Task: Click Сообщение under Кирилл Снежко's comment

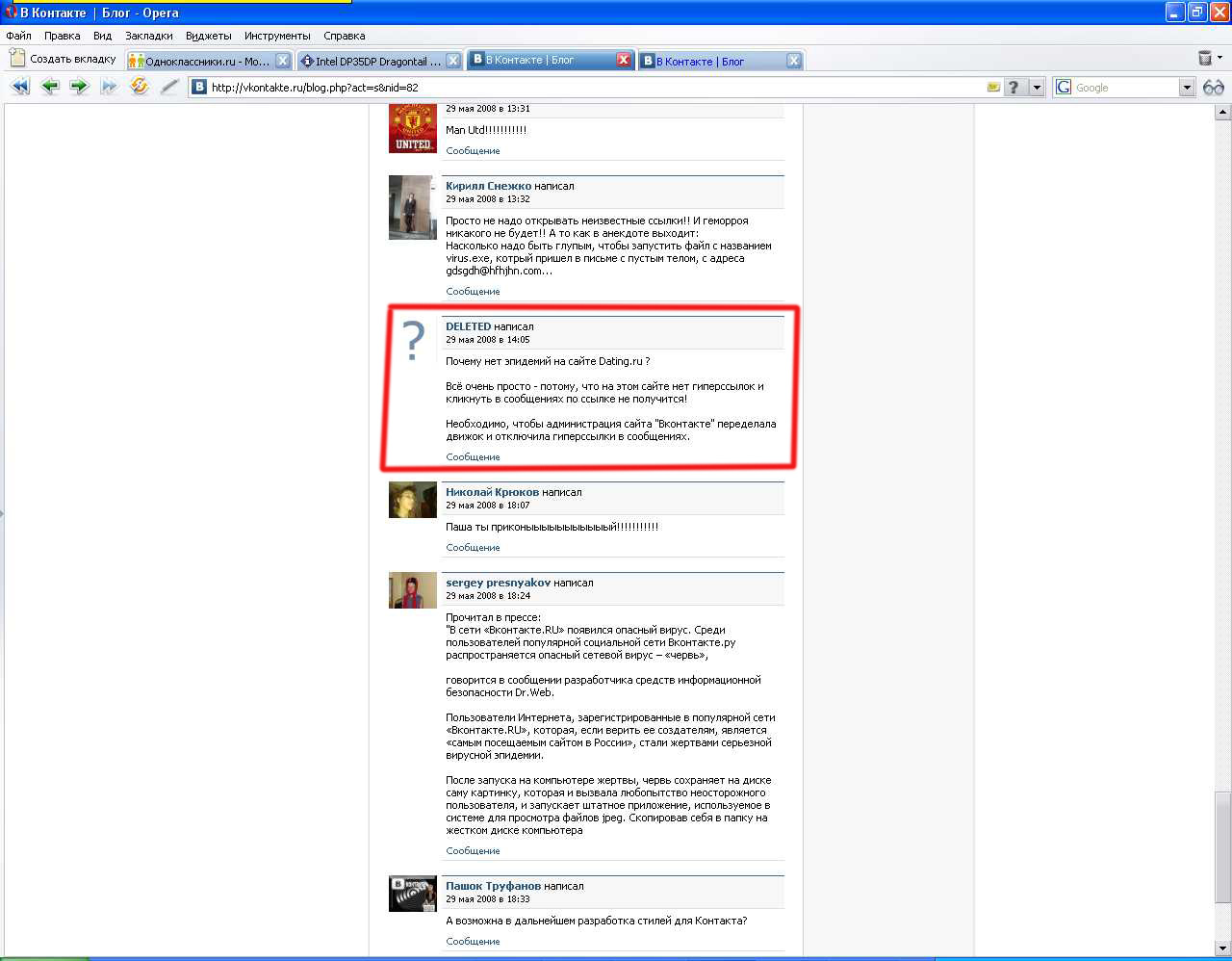Action: click(x=473, y=292)
